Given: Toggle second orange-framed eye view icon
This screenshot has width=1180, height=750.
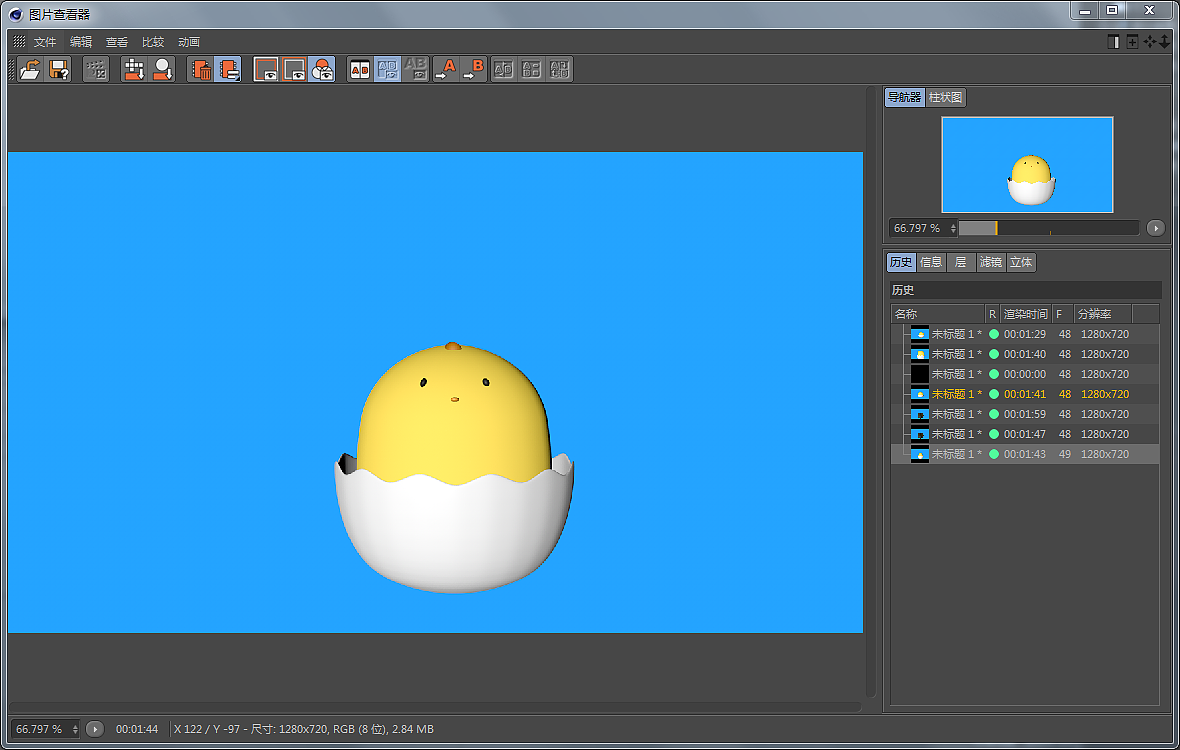Looking at the screenshot, I should 294,69.
